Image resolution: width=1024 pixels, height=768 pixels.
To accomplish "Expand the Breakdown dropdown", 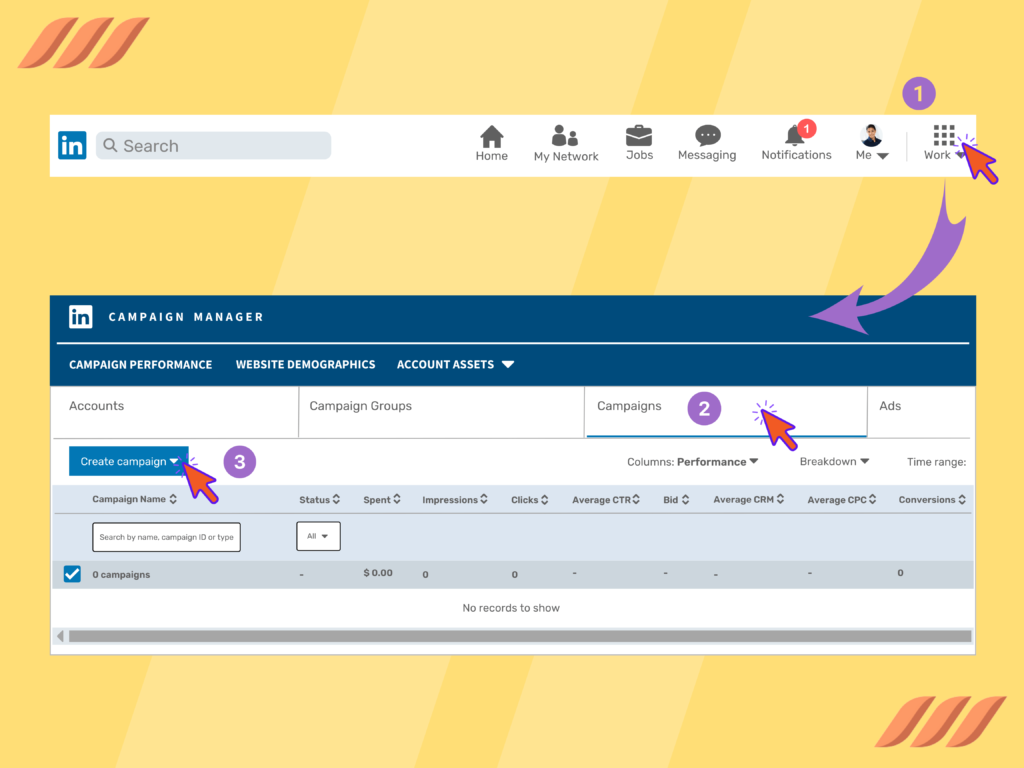I will click(834, 462).
